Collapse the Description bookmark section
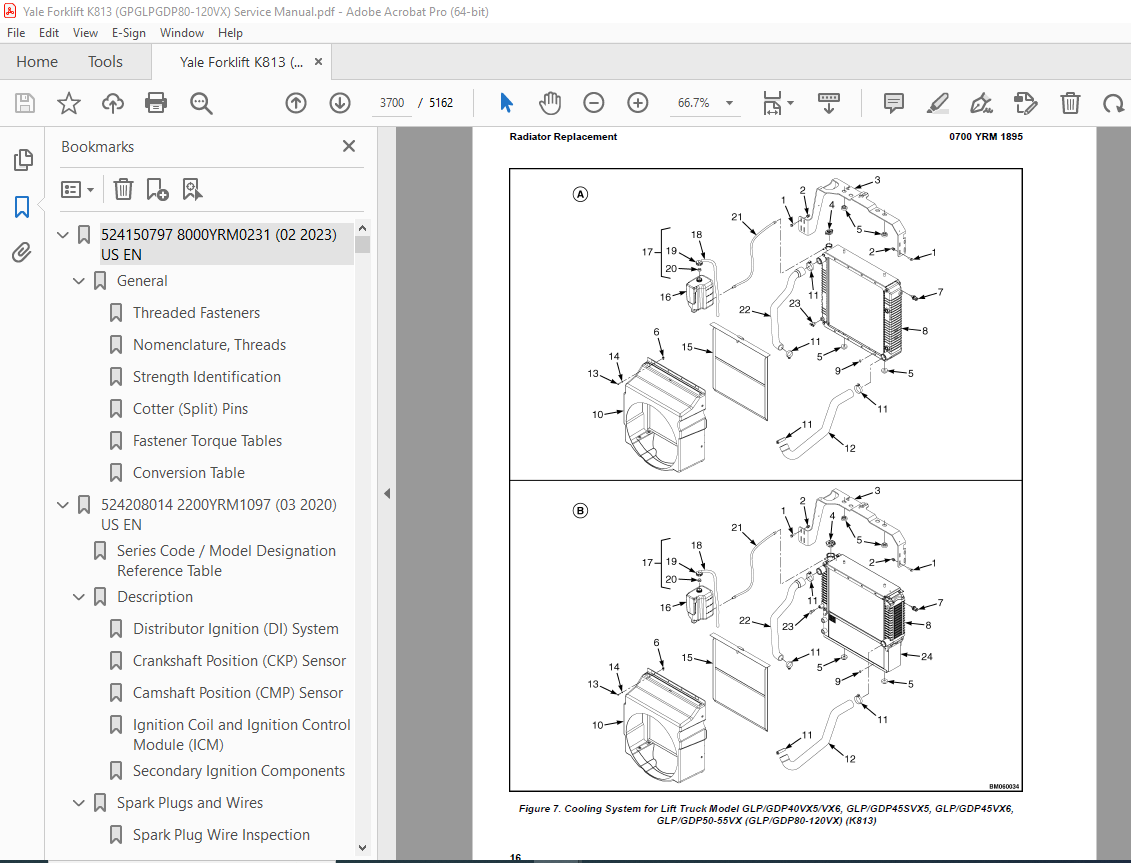1131x863 pixels. (79, 597)
